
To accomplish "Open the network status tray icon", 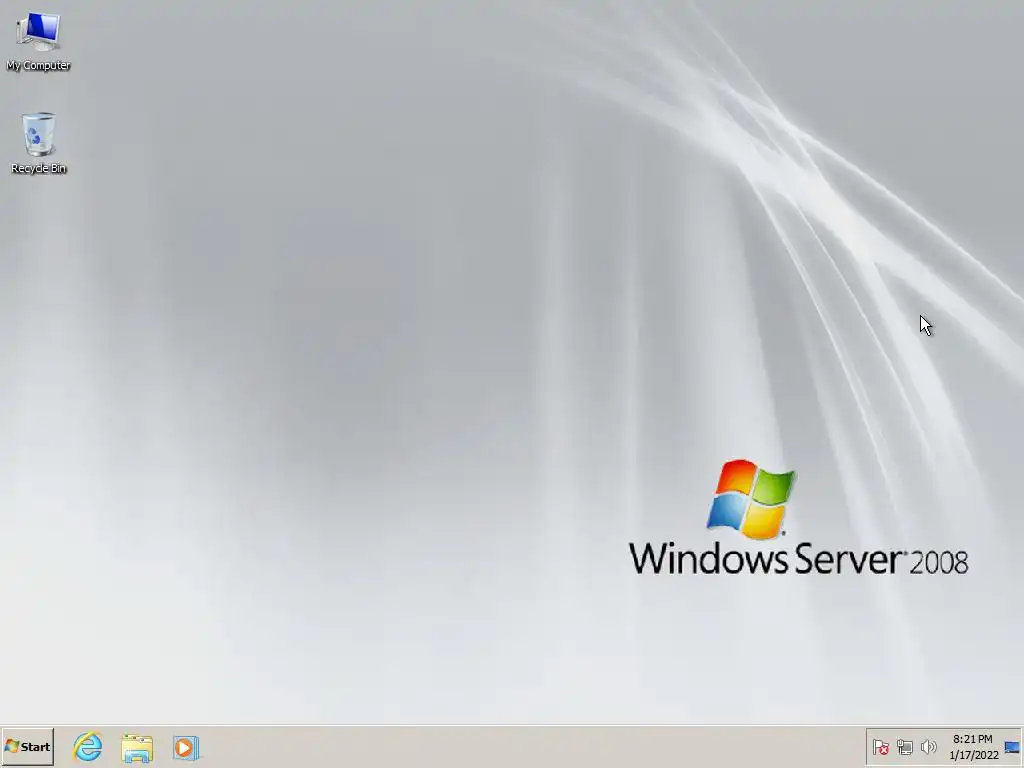I will click(x=904, y=746).
